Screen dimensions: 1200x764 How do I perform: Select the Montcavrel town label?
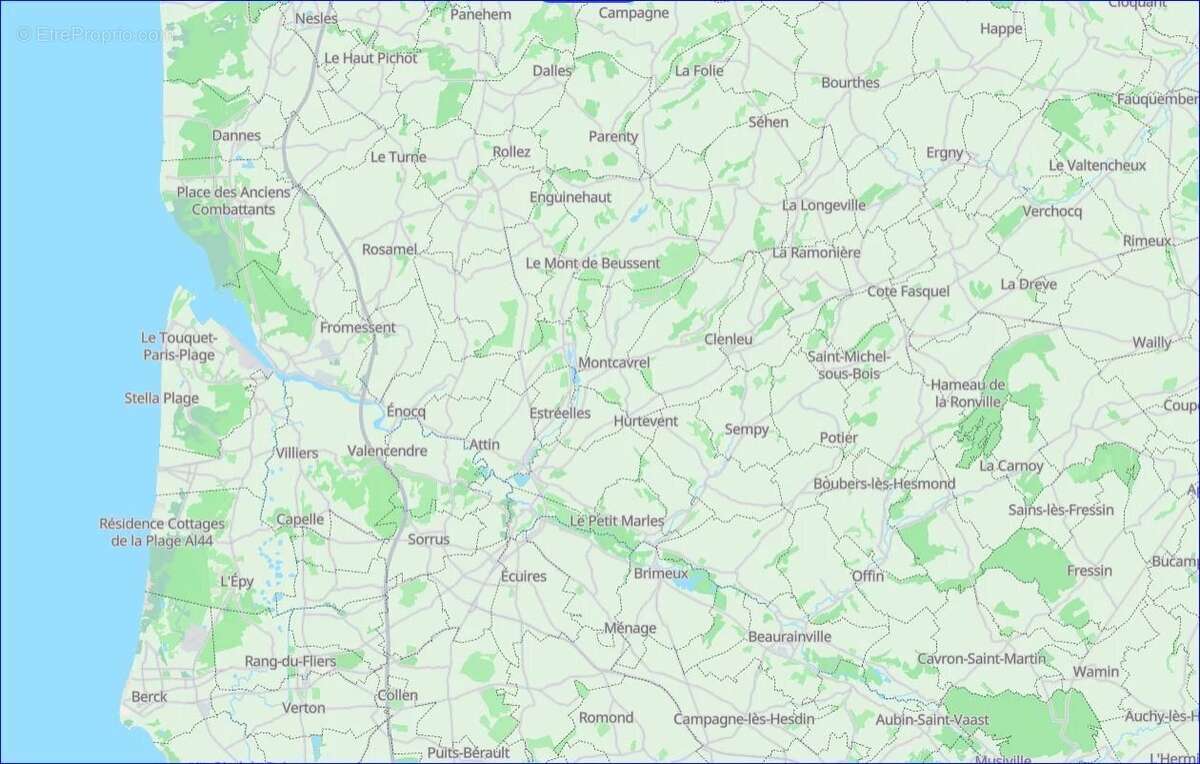614,362
